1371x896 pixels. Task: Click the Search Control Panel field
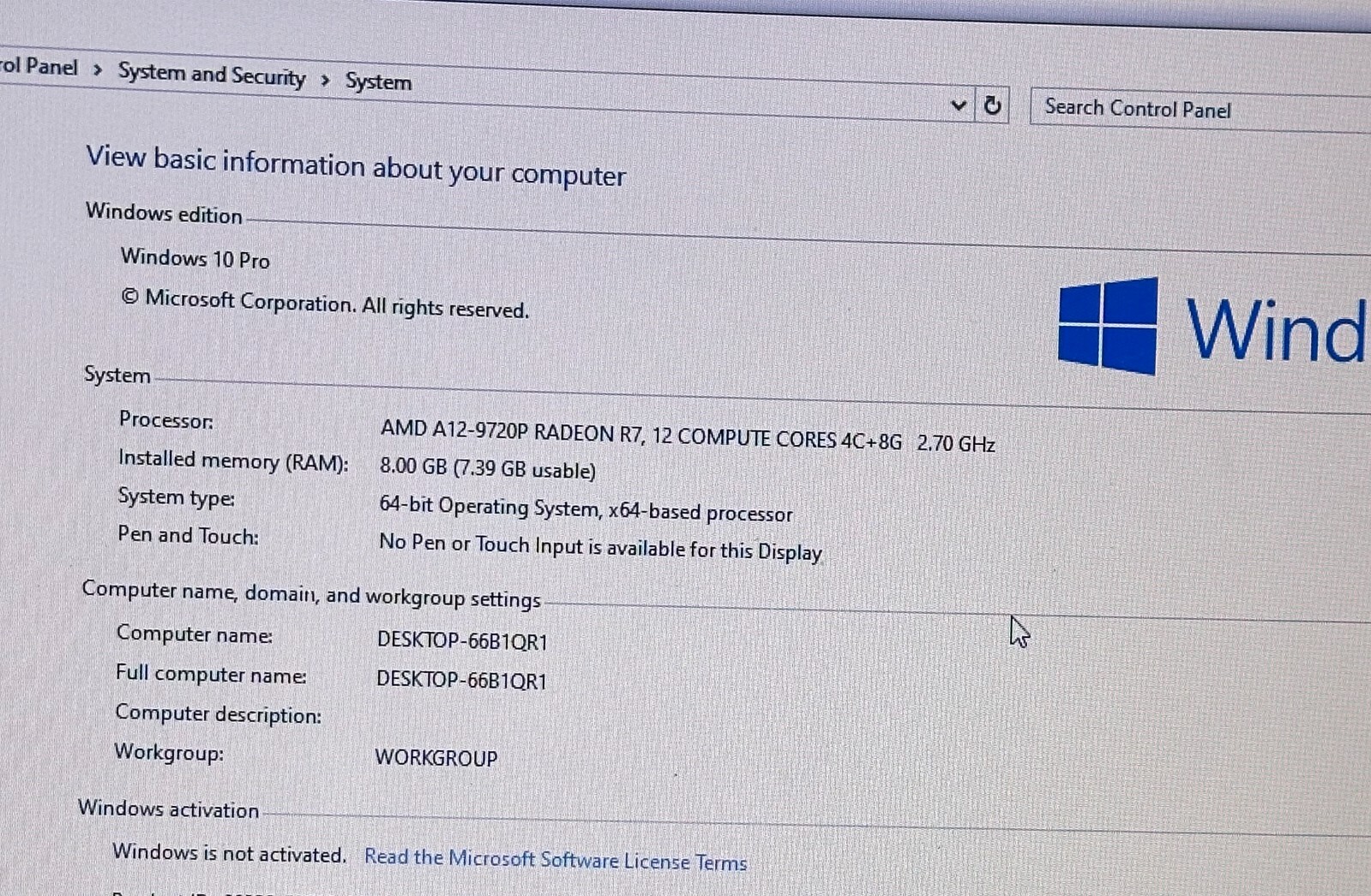click(1200, 110)
